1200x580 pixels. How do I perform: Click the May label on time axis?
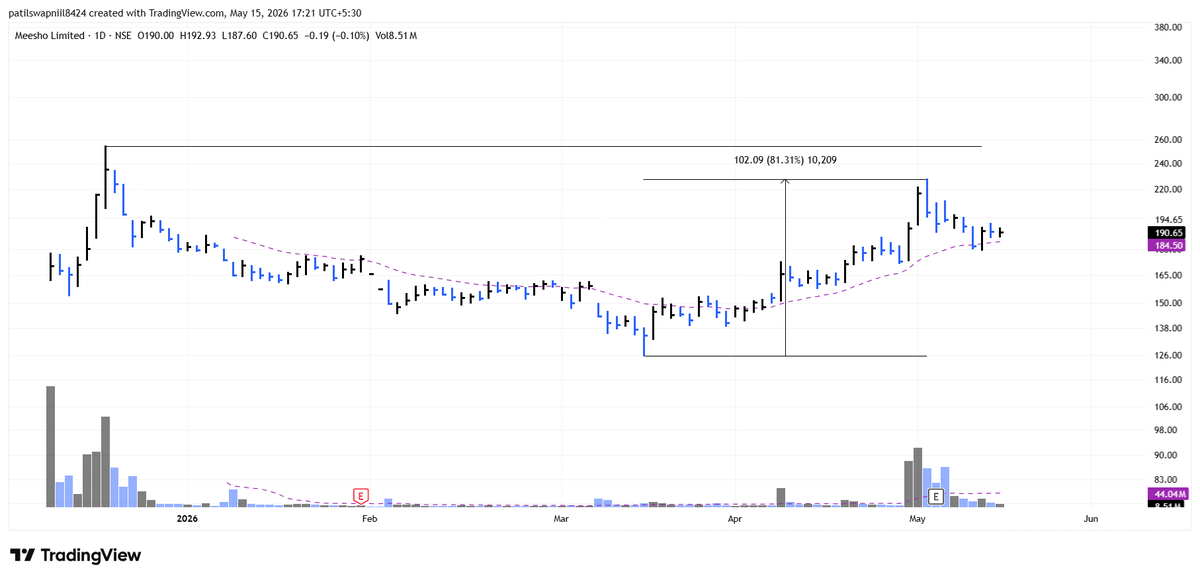[x=917, y=519]
